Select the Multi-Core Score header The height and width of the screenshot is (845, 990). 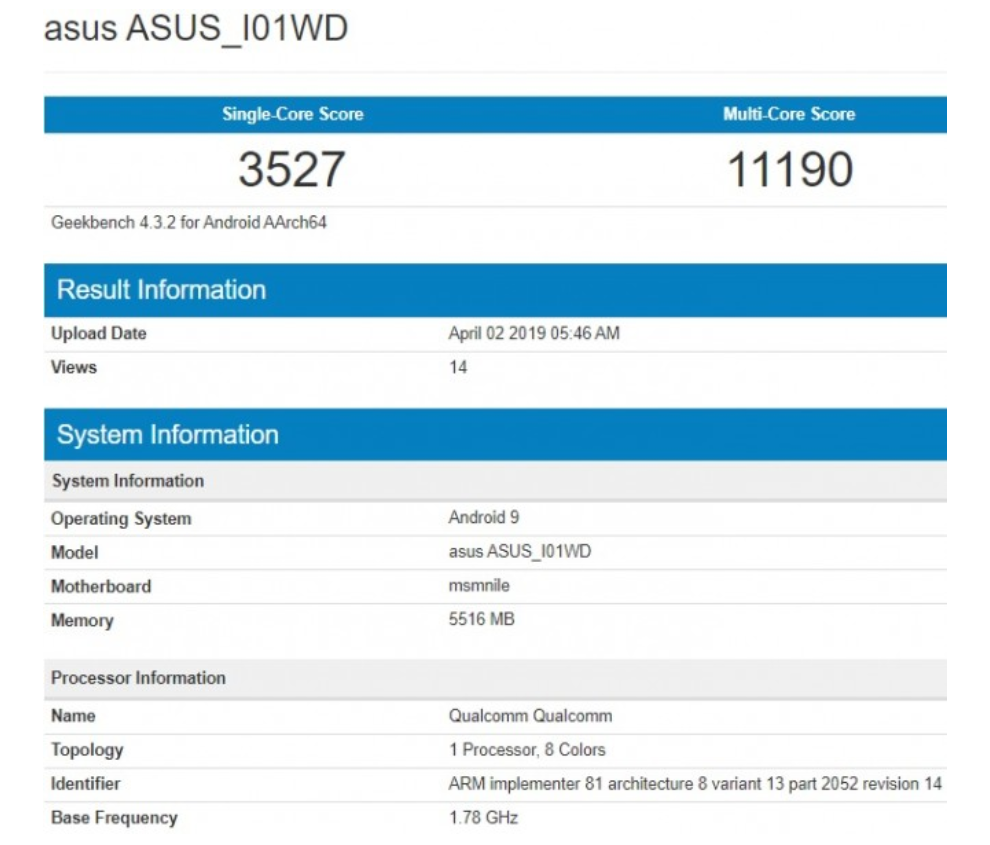[789, 114]
